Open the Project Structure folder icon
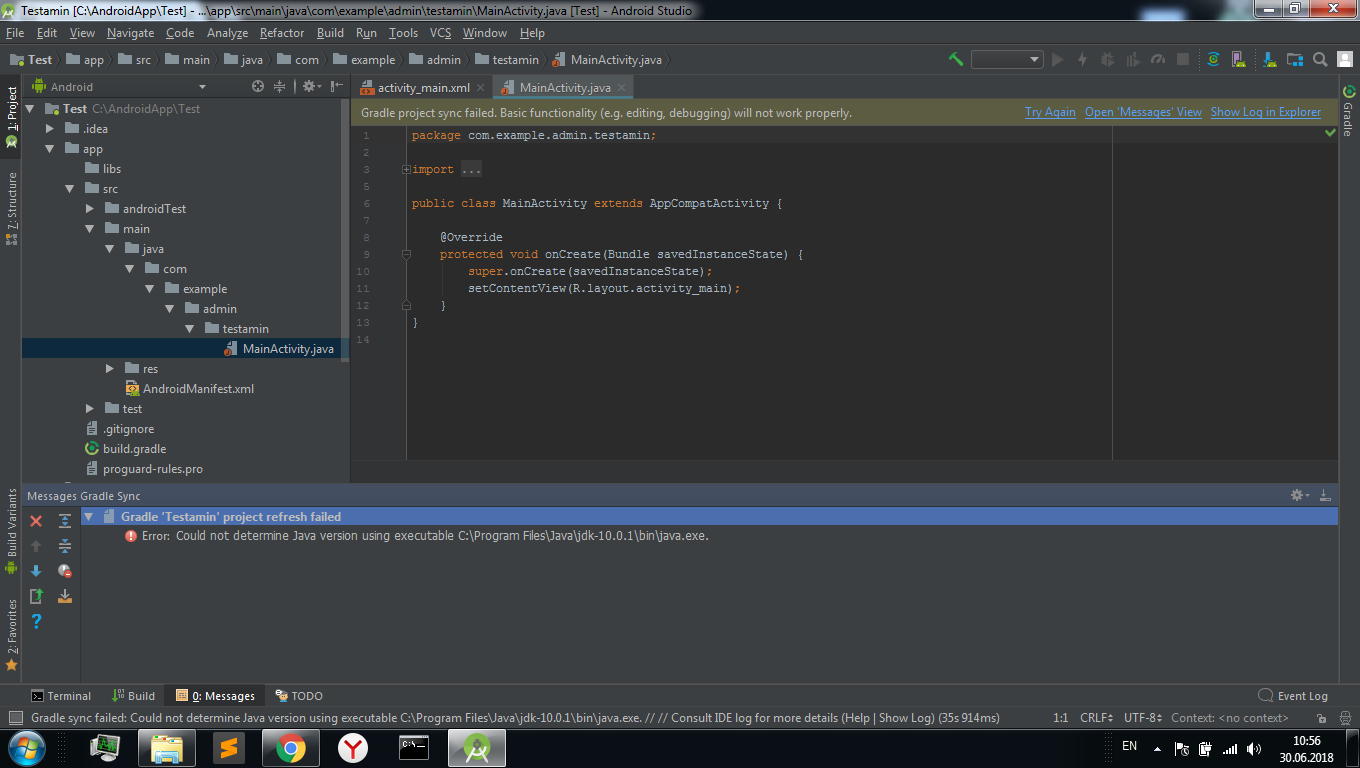Viewport: 1360px width, 768px height. [x=1295, y=60]
